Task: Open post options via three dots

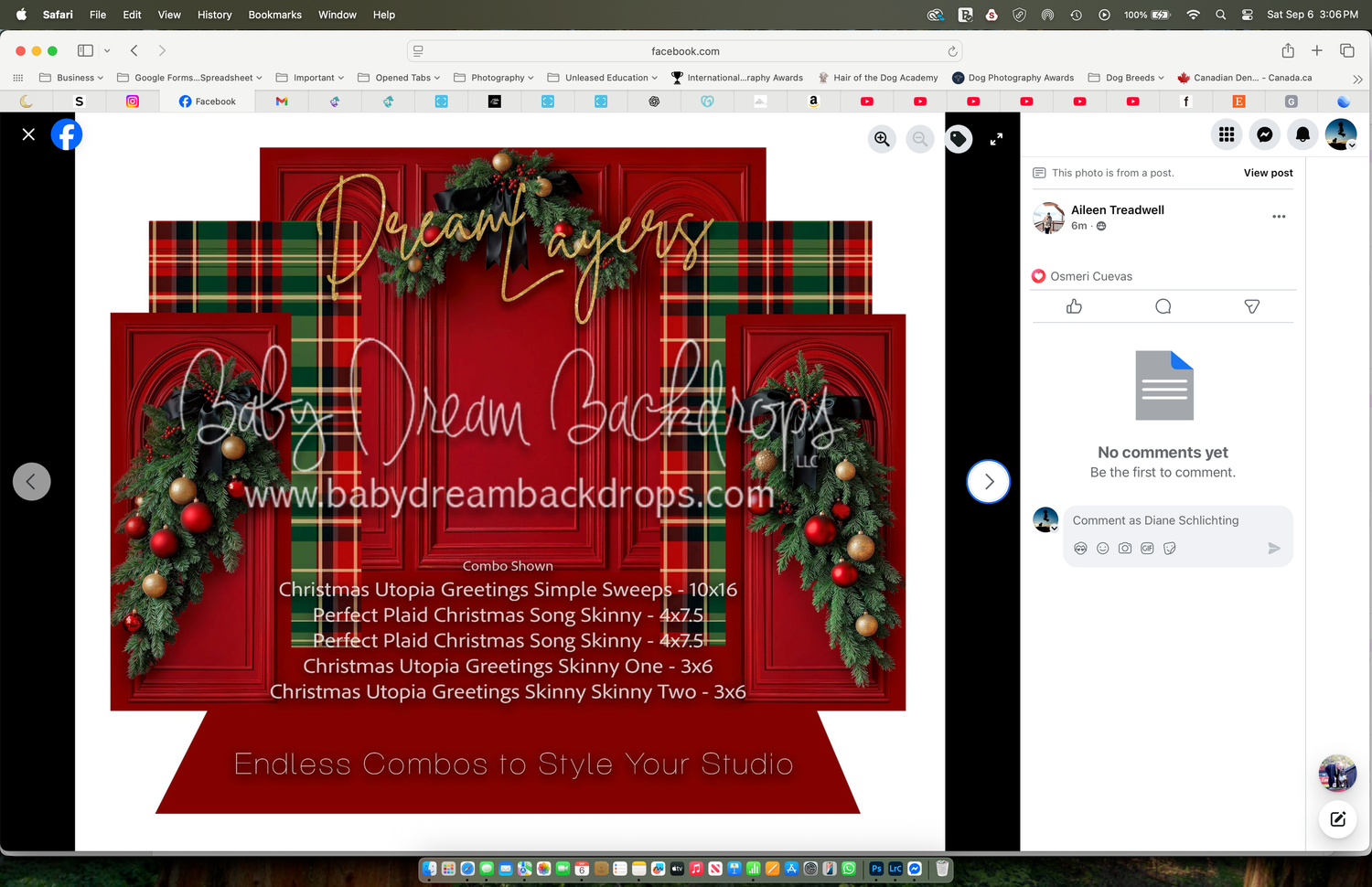Action: click(x=1279, y=217)
